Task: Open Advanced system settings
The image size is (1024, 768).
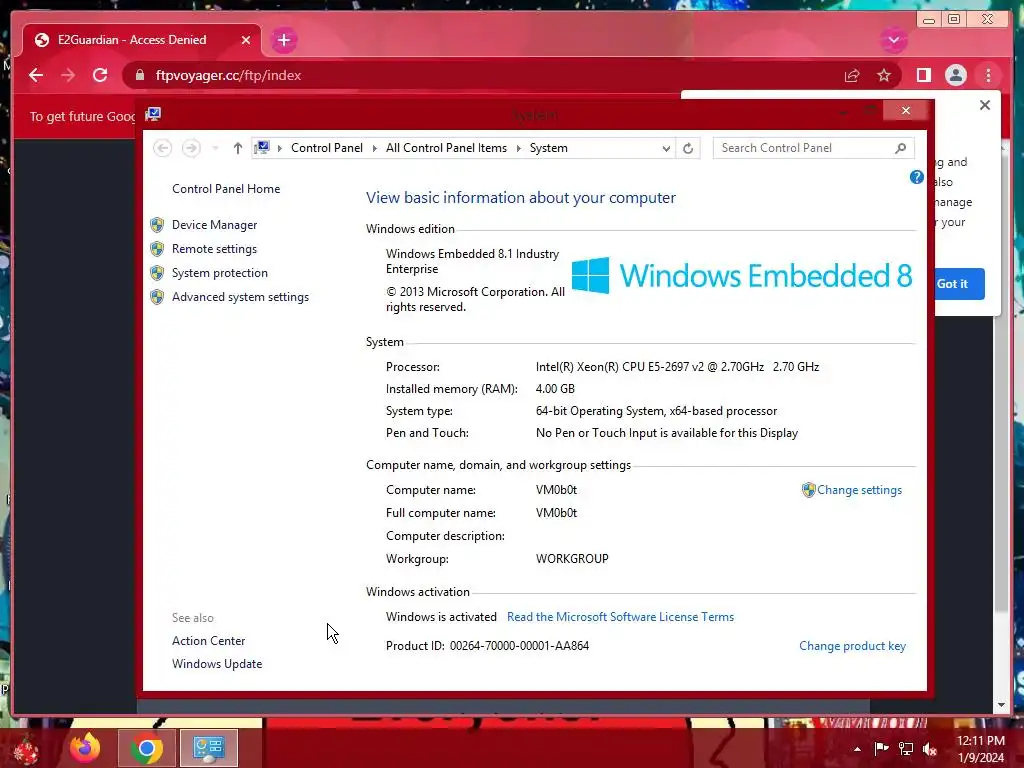Action: [x=240, y=297]
